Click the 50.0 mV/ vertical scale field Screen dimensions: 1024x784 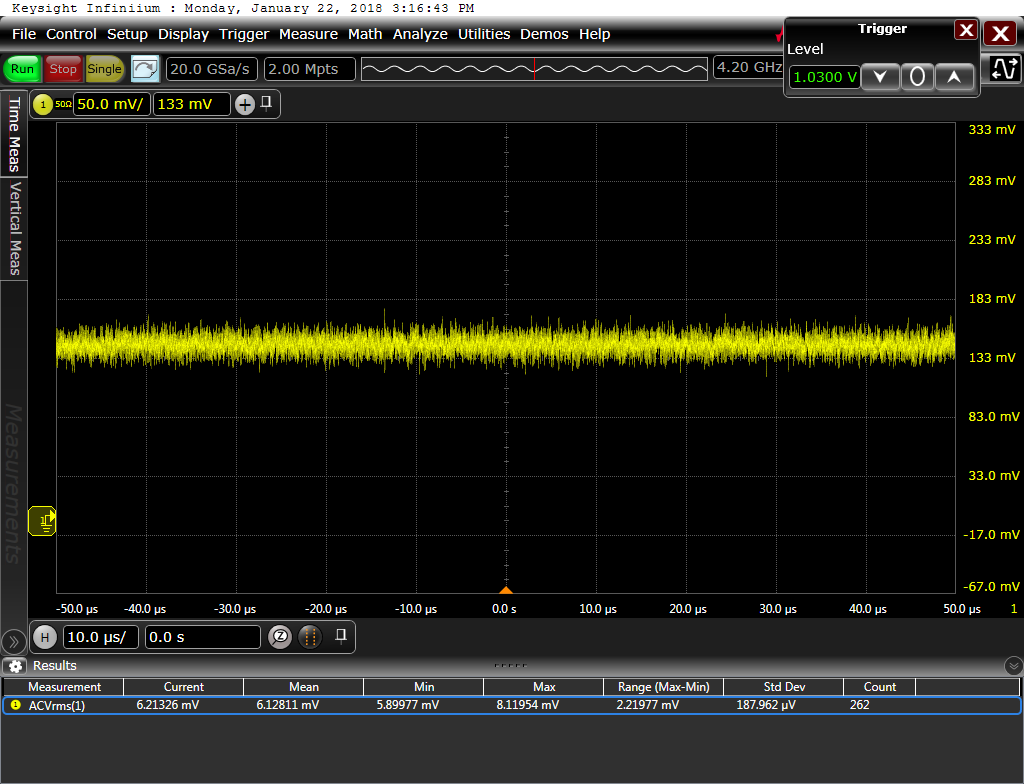coord(111,104)
